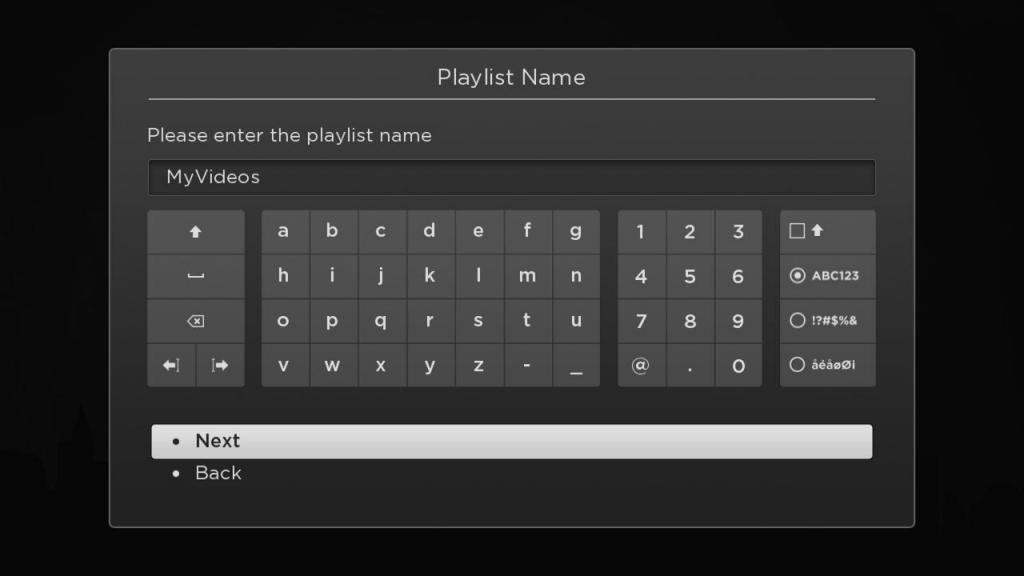
Task: Click the number 0 key
Action: click(738, 365)
